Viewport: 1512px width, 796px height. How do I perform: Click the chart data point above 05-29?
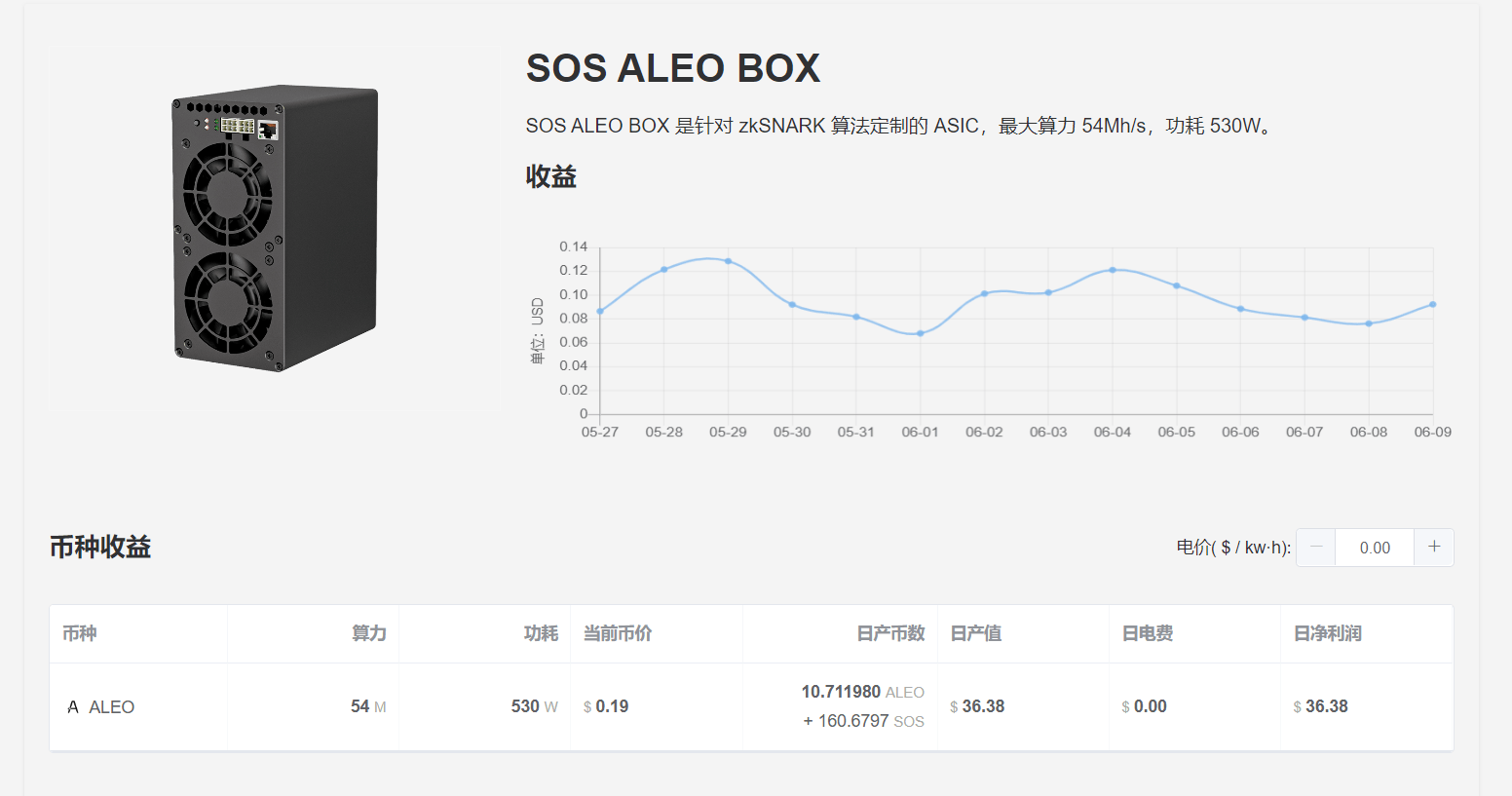click(x=728, y=261)
